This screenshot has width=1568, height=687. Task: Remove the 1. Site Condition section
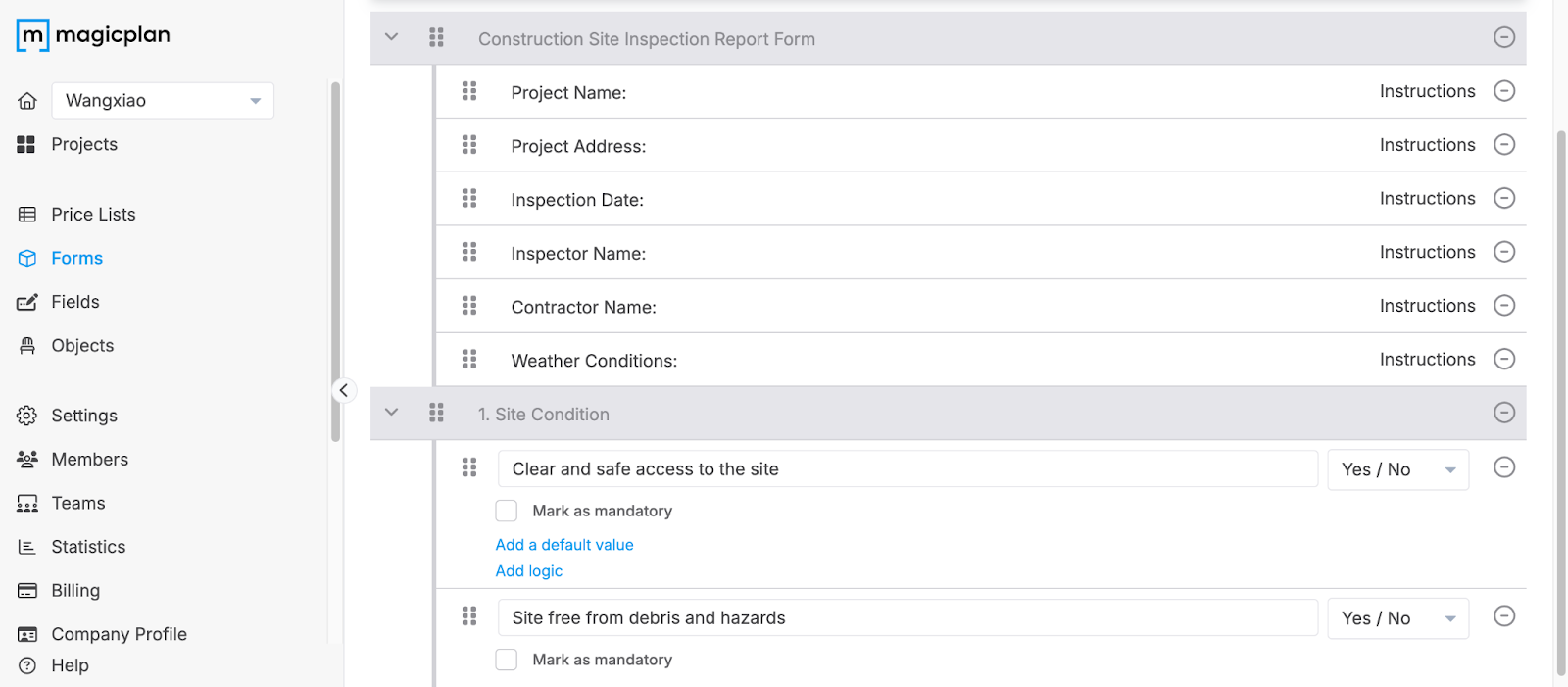pyautogui.click(x=1504, y=413)
